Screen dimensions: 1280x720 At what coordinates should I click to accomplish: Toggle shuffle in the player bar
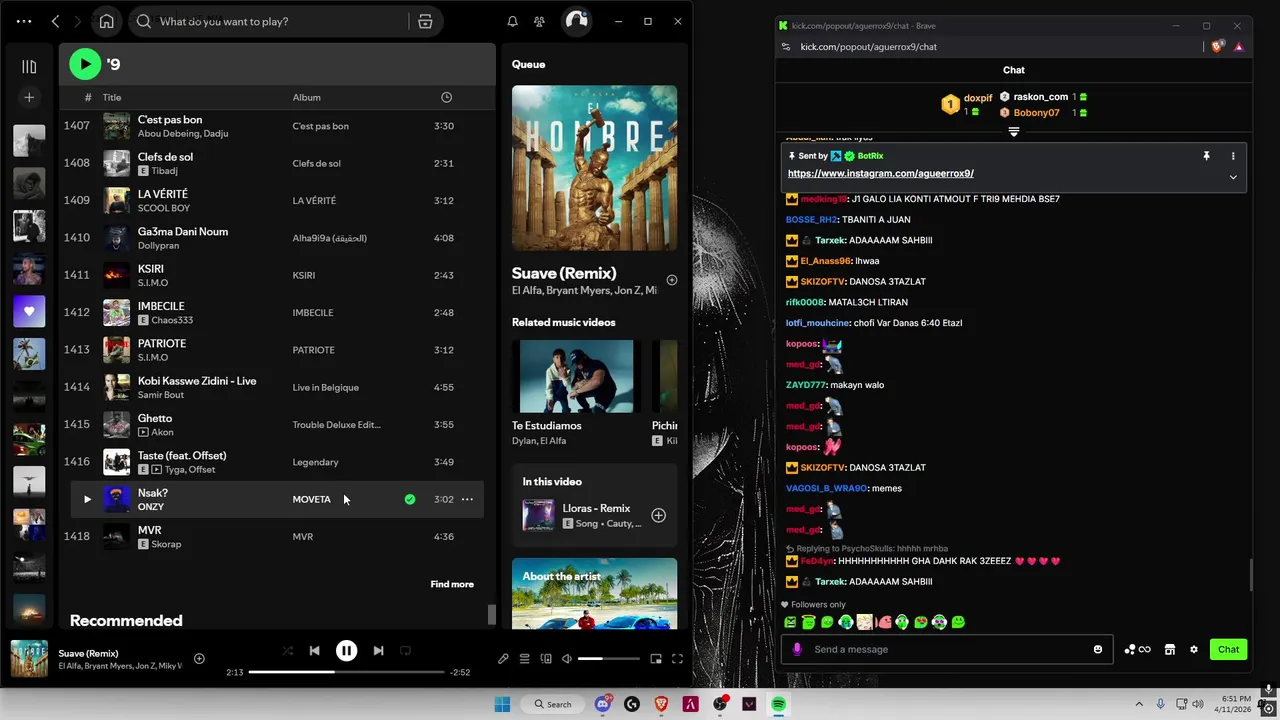click(287, 651)
